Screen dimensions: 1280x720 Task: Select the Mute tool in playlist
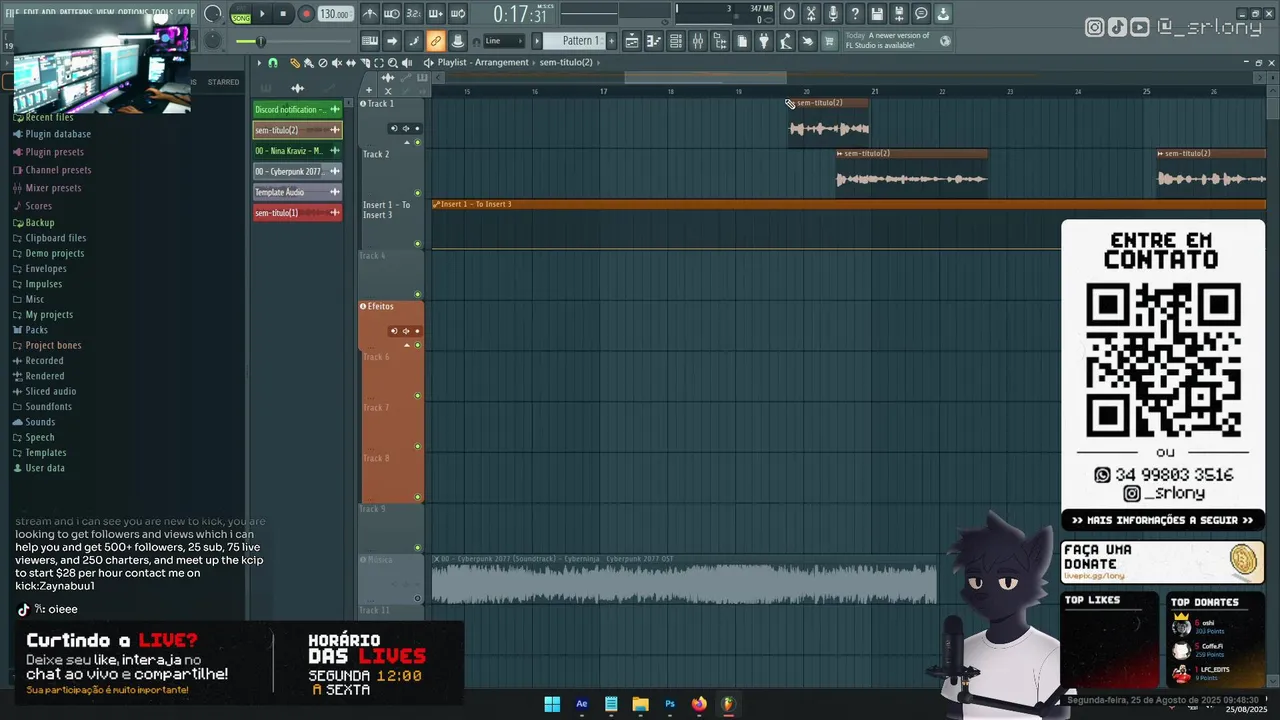click(x=336, y=63)
